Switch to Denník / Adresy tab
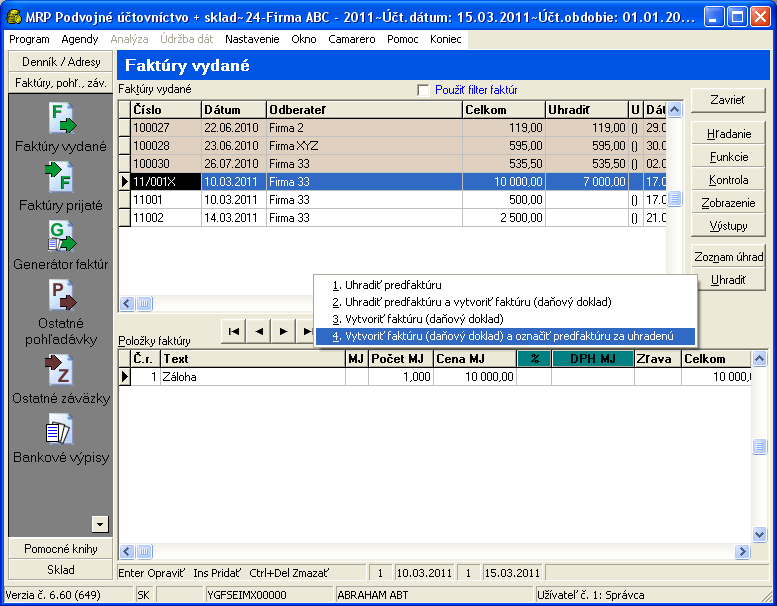Viewport: 777px width, 606px height. (61, 62)
